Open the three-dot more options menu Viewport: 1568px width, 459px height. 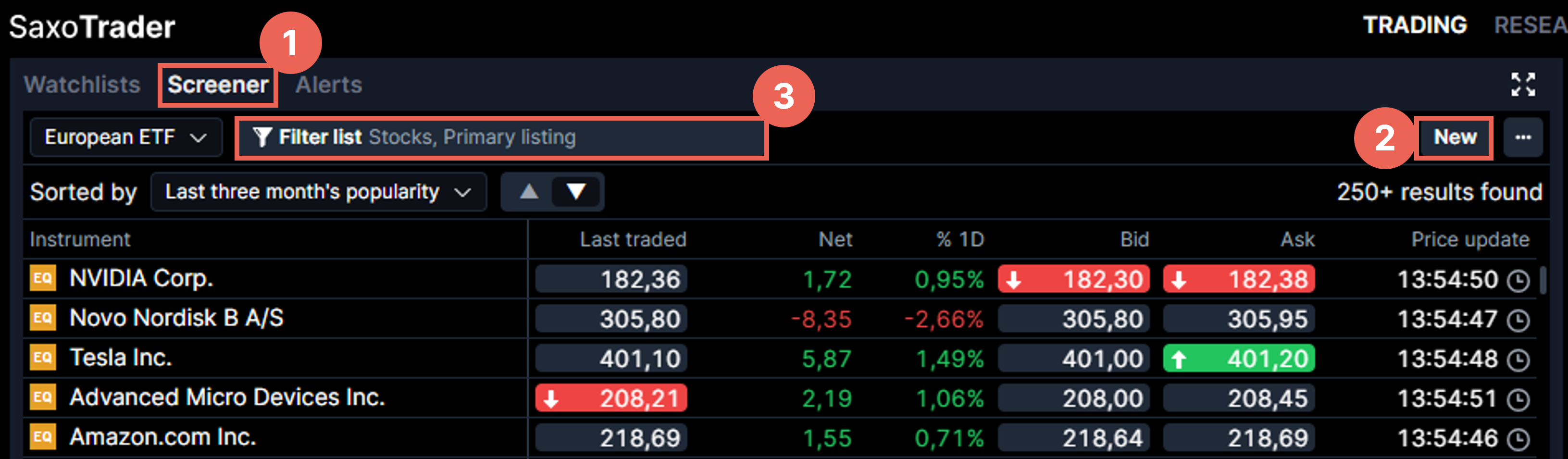[x=1522, y=137]
